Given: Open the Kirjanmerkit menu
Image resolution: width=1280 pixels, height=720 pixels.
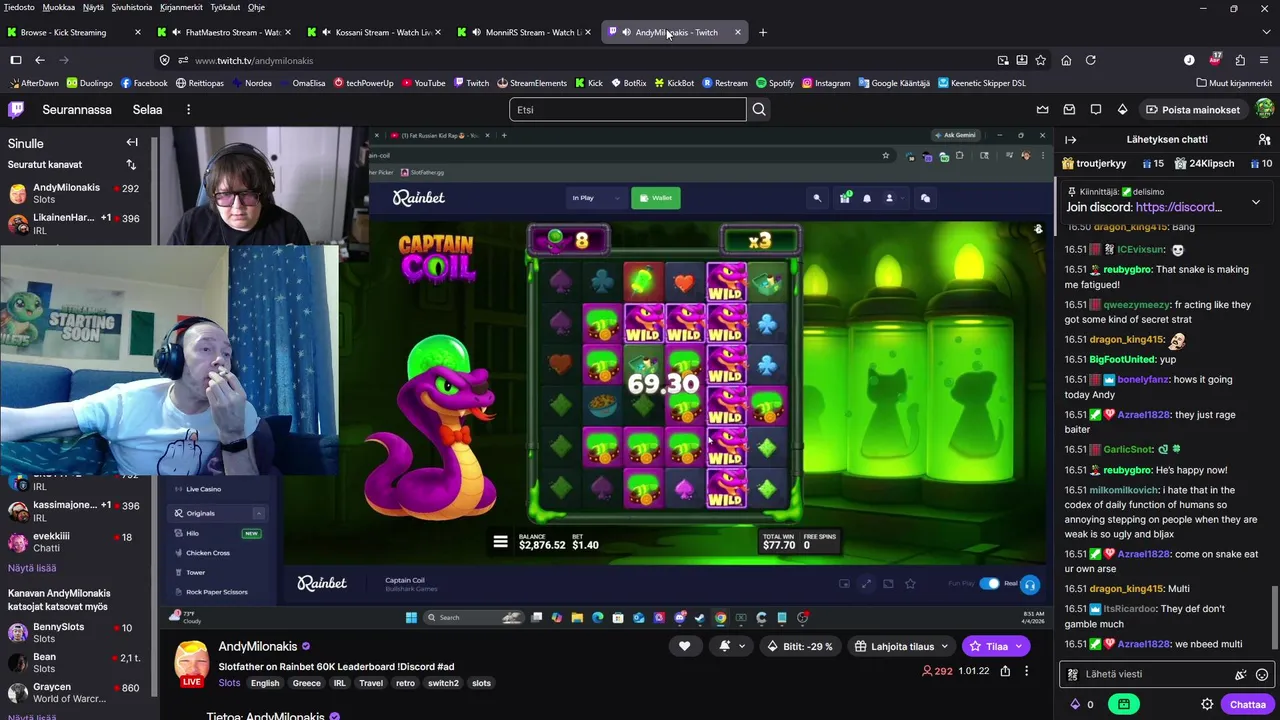Looking at the screenshot, I should [180, 7].
